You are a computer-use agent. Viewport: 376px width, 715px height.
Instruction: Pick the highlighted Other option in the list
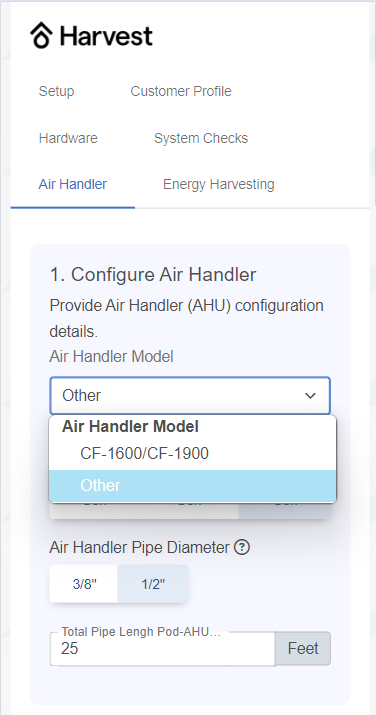pos(192,485)
